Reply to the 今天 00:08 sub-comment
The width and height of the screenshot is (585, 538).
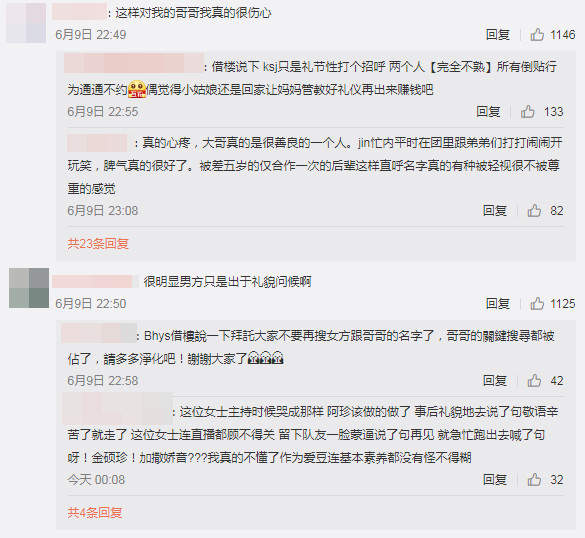(495, 479)
